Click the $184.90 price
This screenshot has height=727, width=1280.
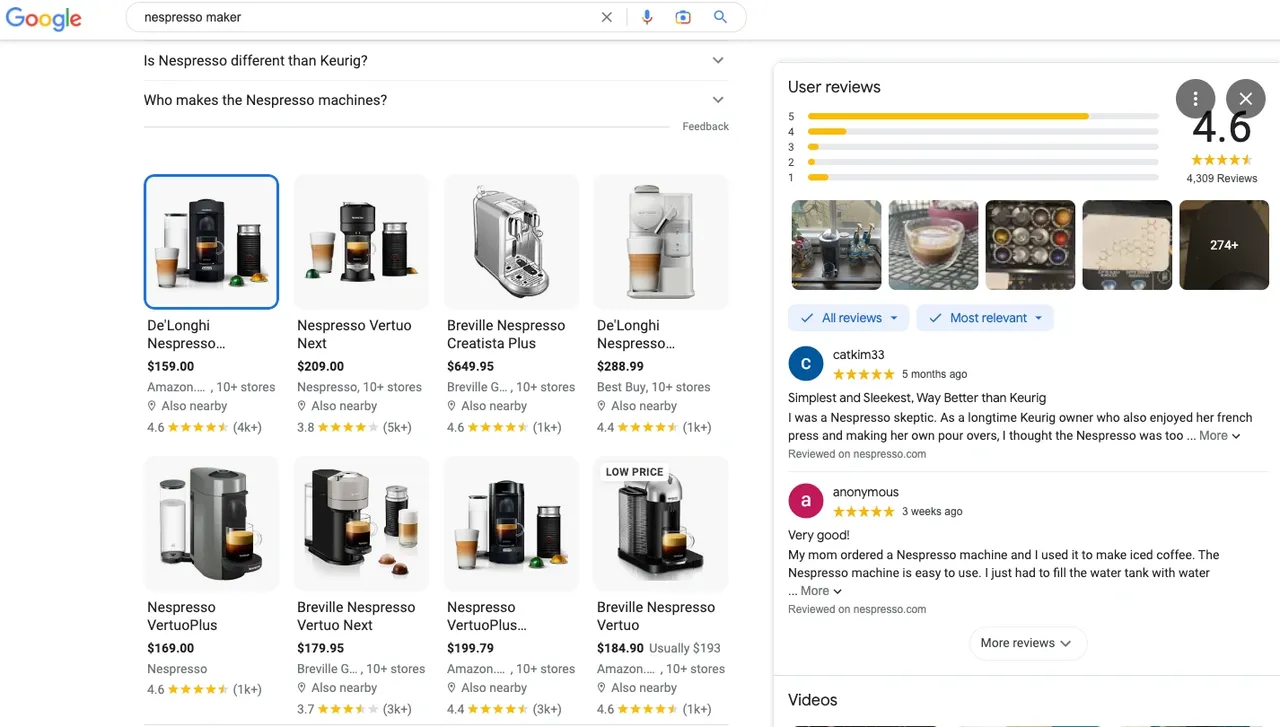pyautogui.click(x=621, y=648)
